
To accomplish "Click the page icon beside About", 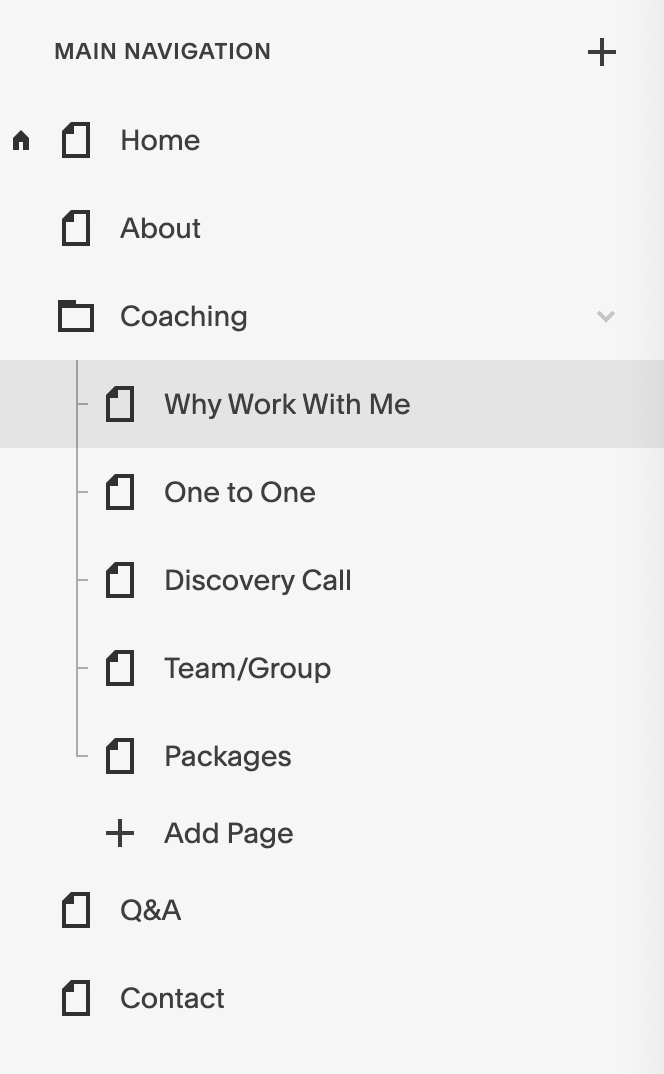I will coord(76,228).
